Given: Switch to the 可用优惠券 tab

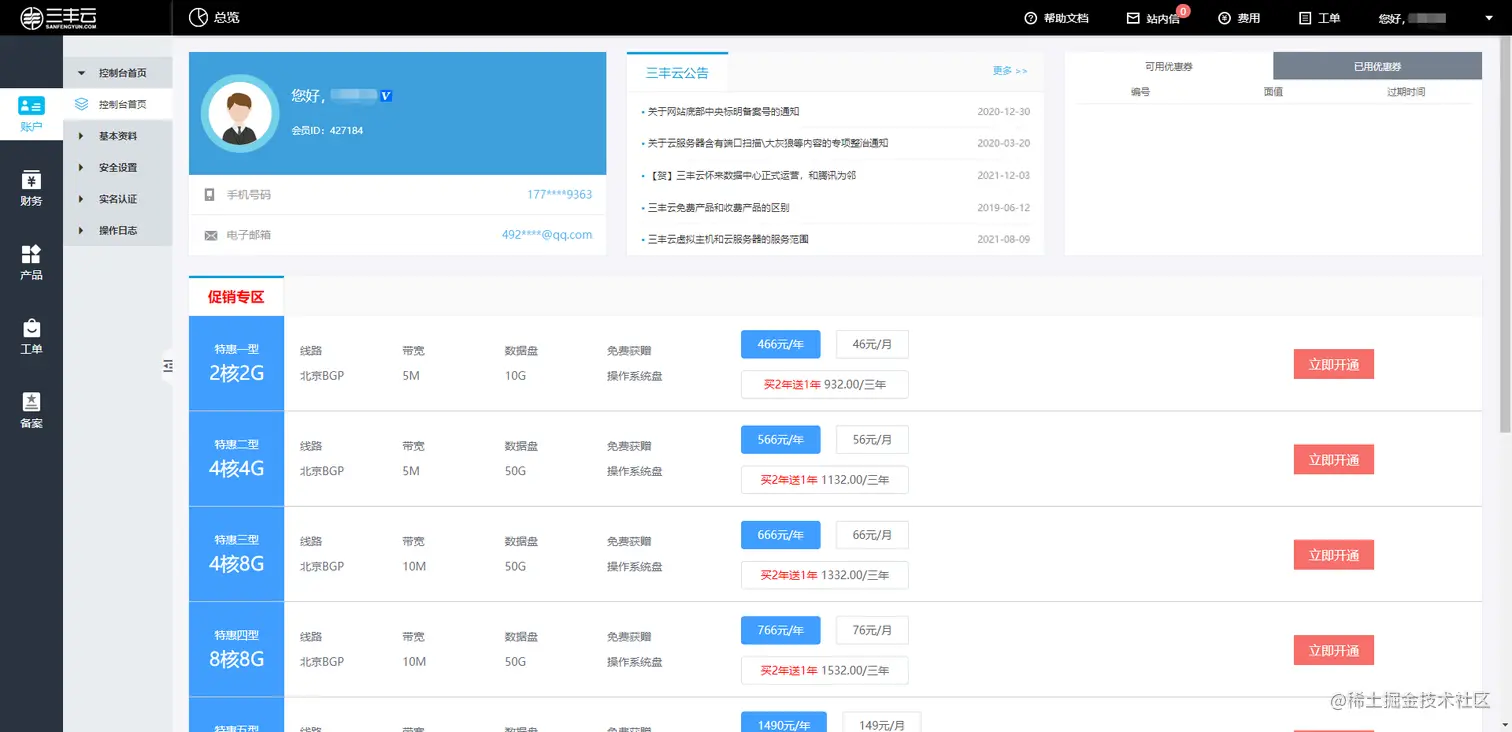Looking at the screenshot, I should pyautogui.click(x=1169, y=66).
